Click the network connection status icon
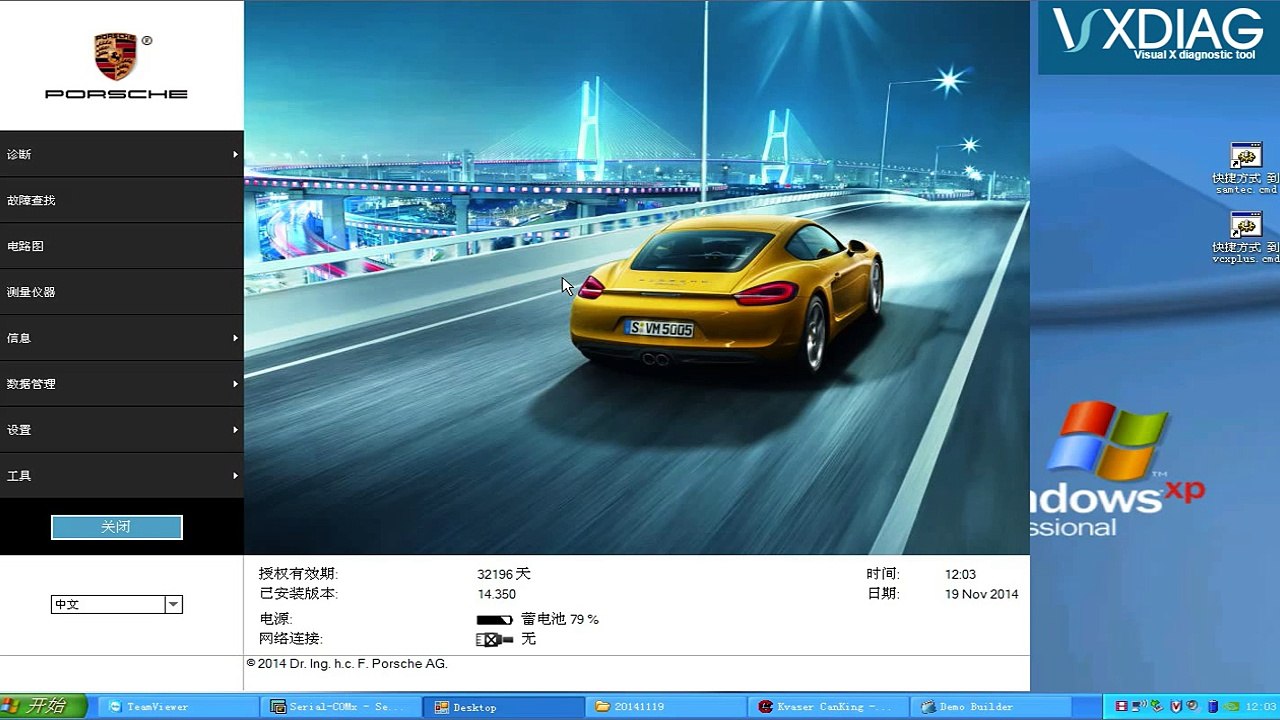This screenshot has height=720, width=1280. [x=494, y=639]
